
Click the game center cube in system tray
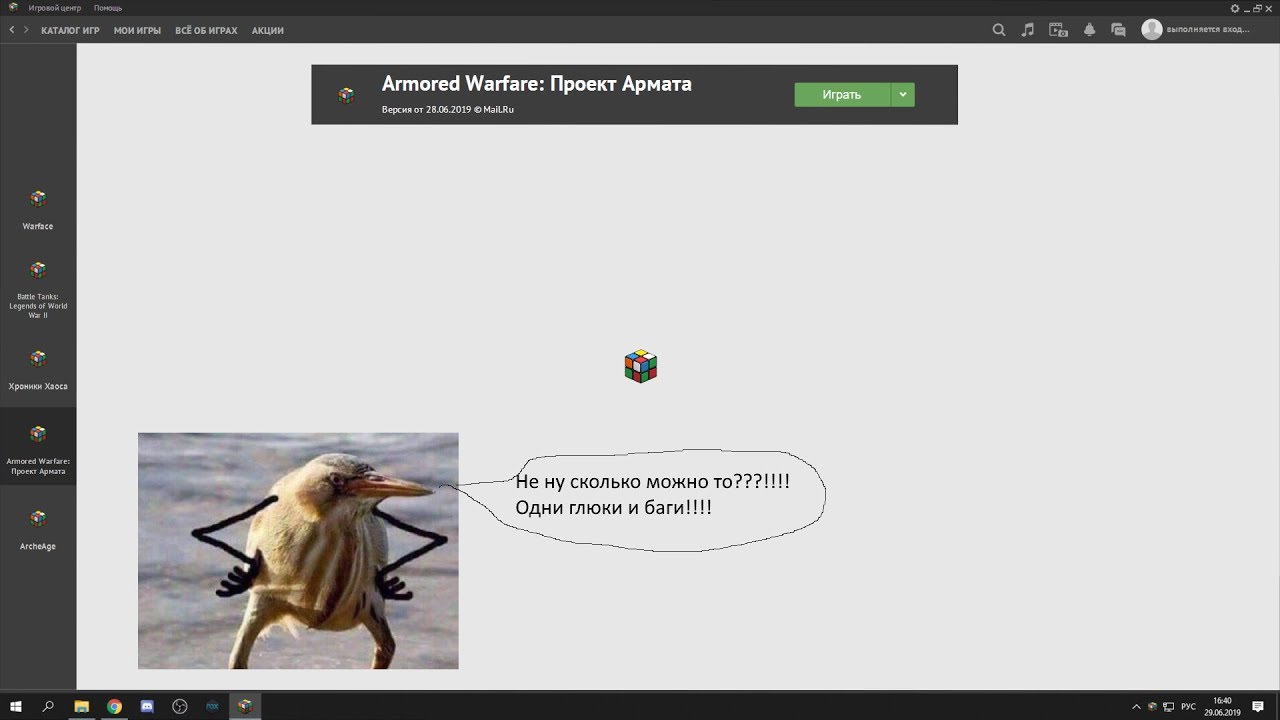(x=1152, y=706)
